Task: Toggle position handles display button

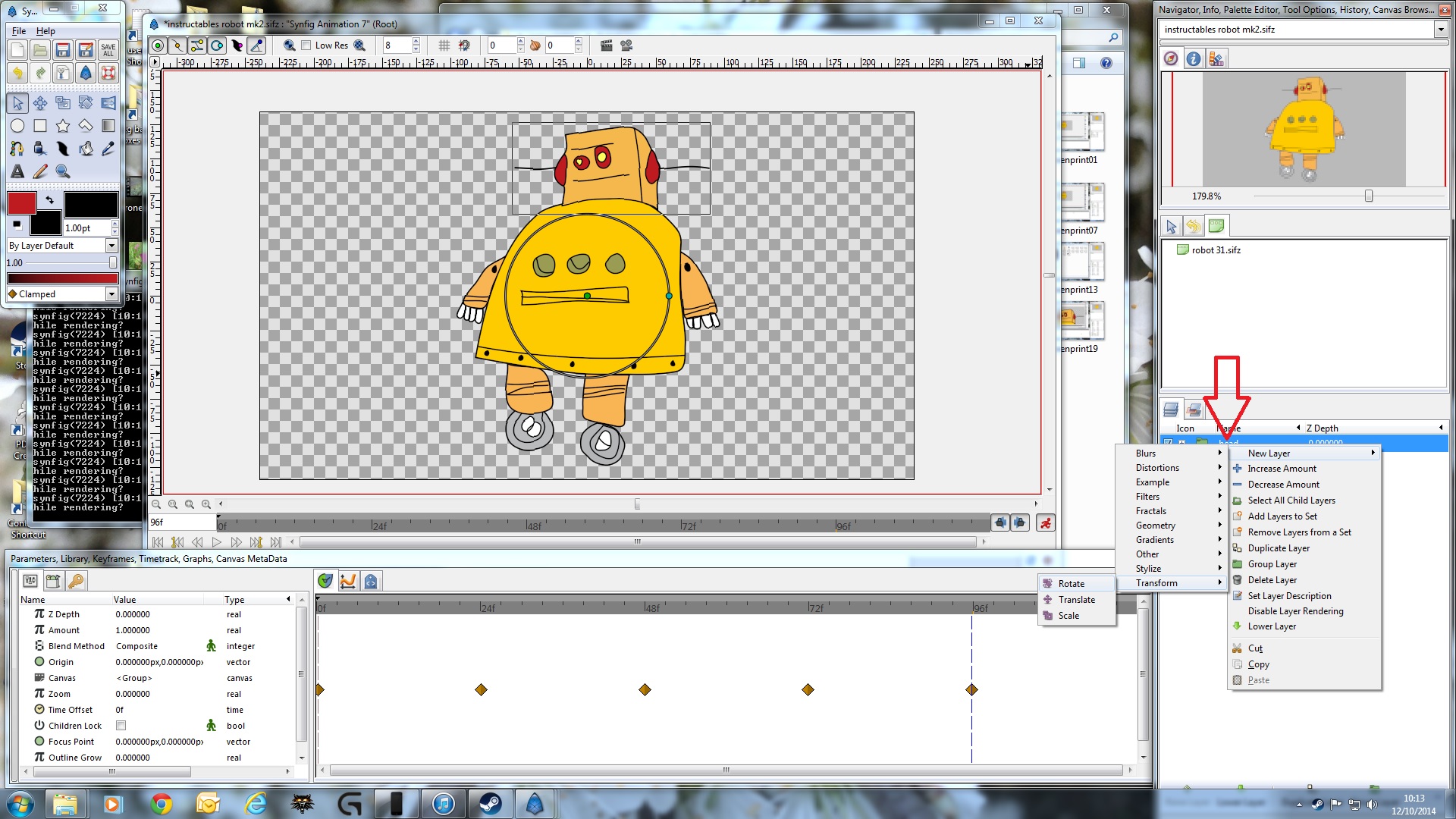Action: click(158, 45)
